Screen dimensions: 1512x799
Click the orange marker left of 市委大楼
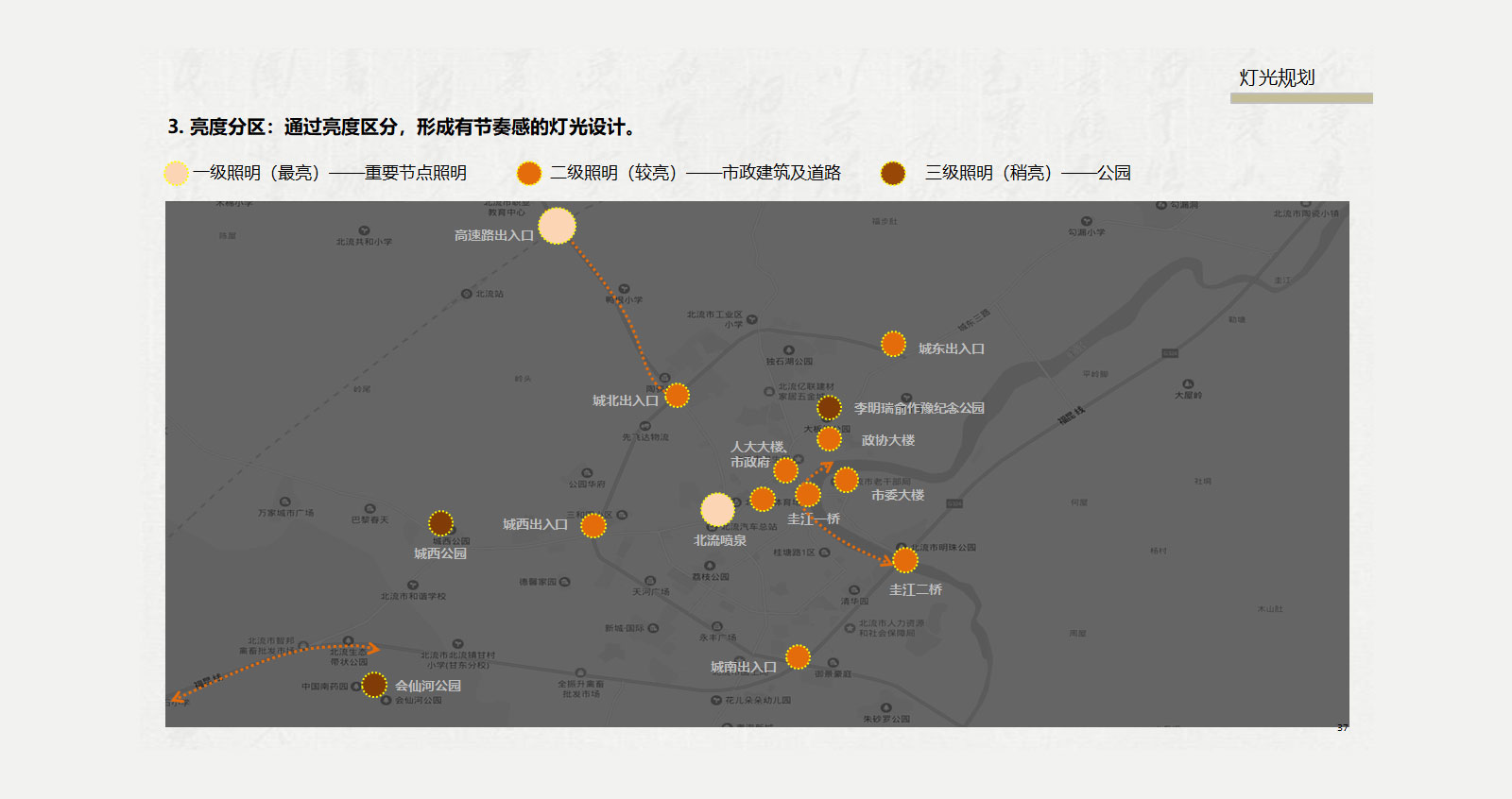(846, 480)
